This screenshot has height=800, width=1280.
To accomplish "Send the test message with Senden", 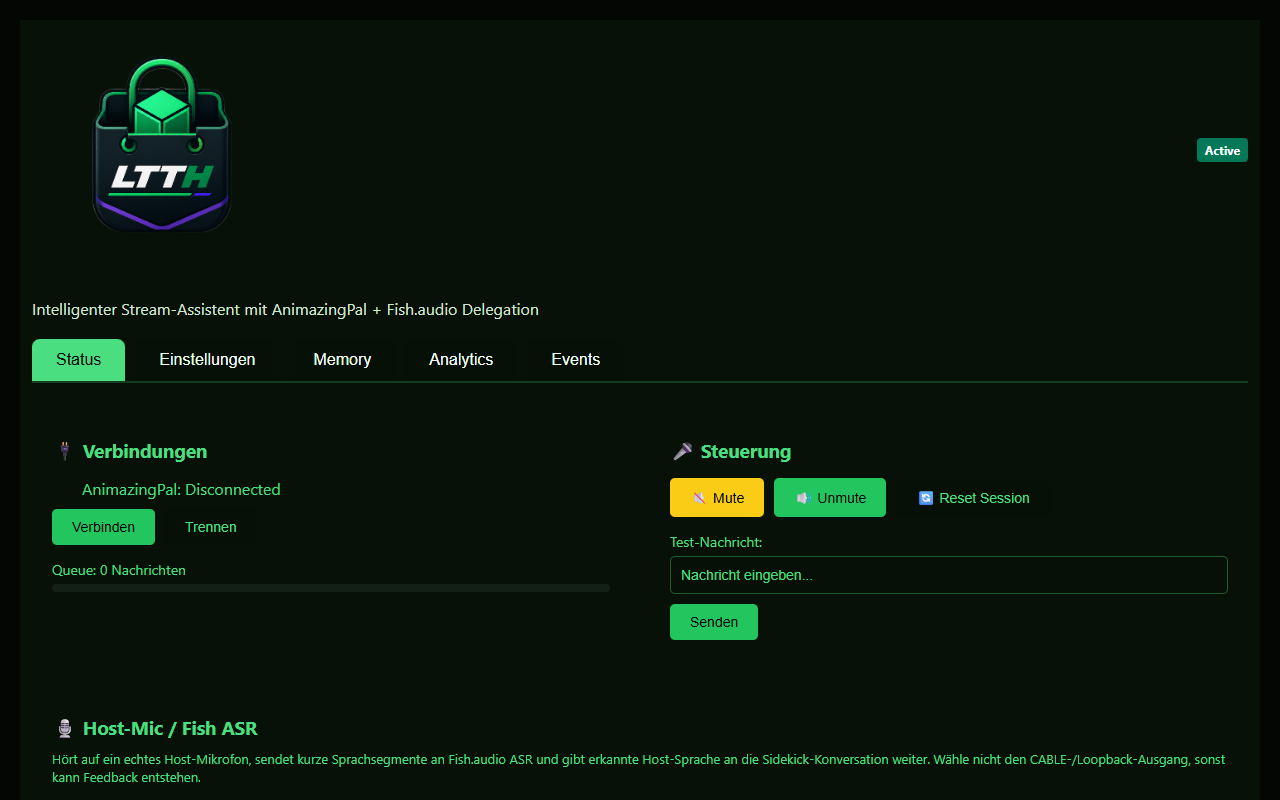I will (714, 622).
